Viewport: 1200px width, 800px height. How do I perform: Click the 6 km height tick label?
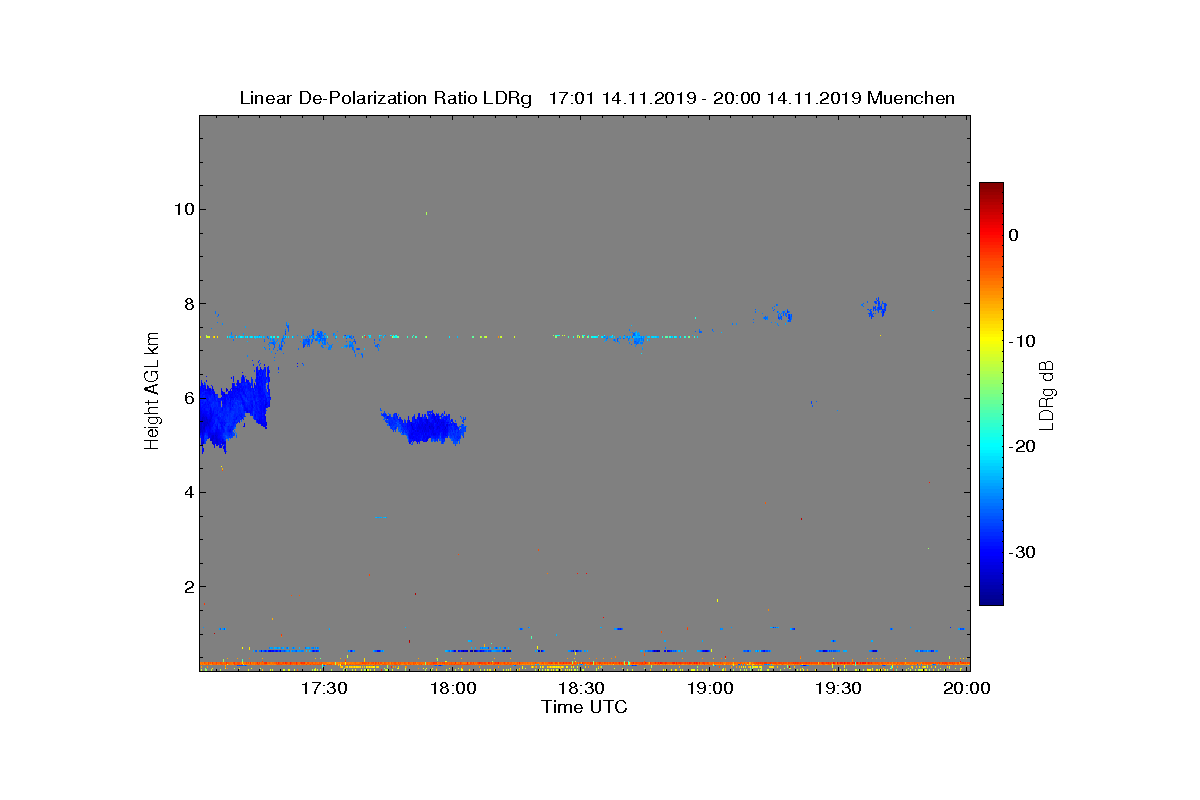point(188,398)
